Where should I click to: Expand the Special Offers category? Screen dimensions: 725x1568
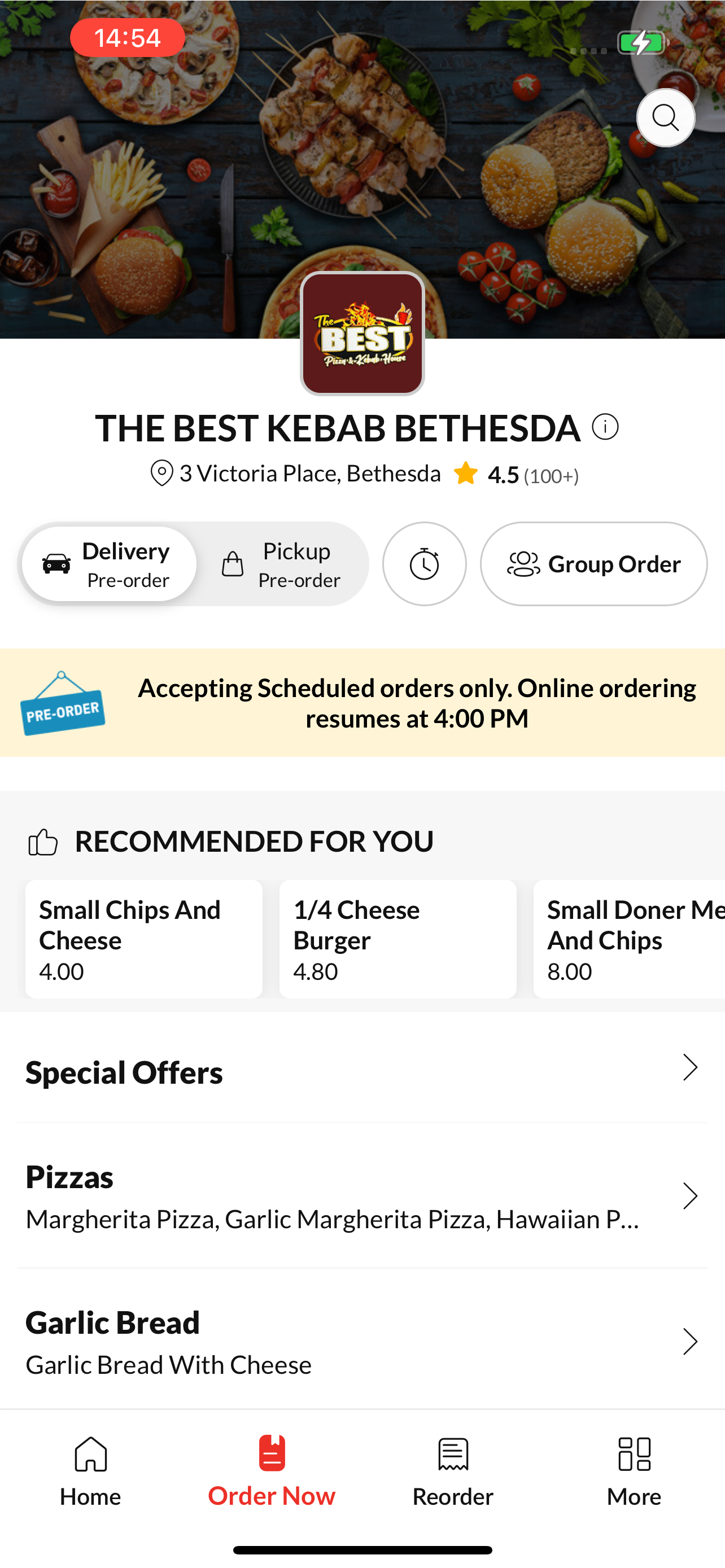click(x=362, y=1071)
